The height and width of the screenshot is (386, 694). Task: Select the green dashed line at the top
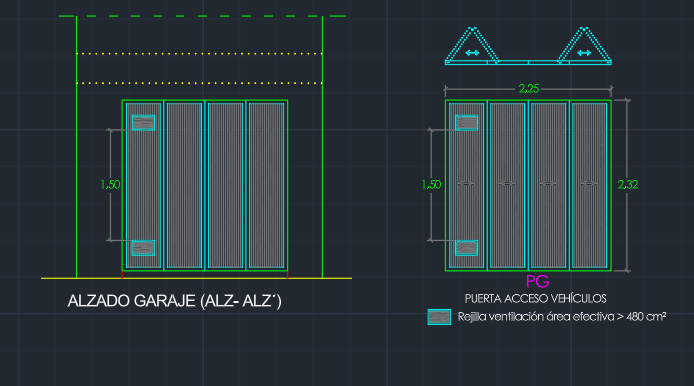pos(202,16)
